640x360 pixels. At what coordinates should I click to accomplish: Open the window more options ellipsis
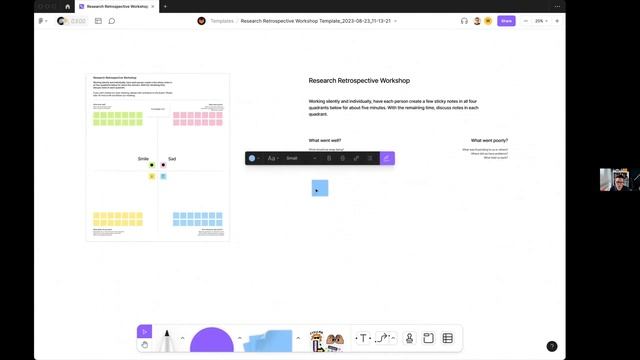click(557, 7)
